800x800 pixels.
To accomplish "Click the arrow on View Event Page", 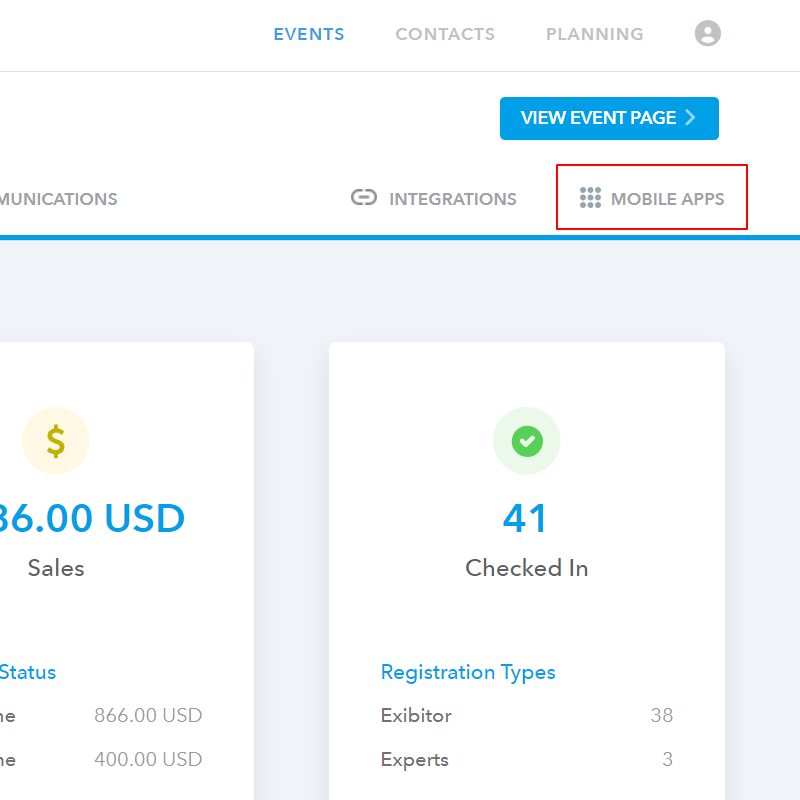I will click(x=690, y=118).
